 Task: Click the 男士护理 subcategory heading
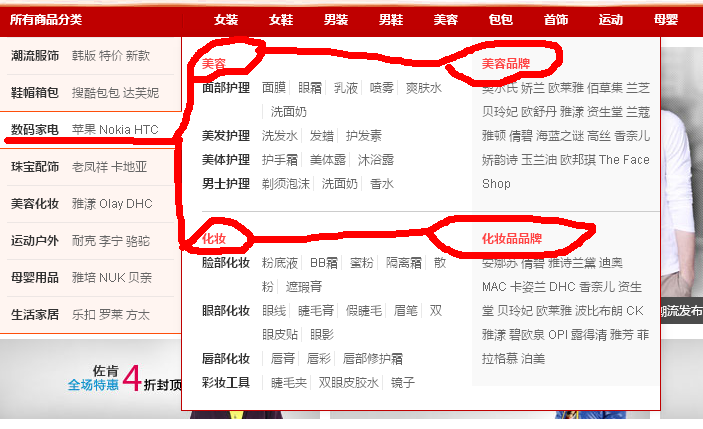tap(226, 184)
